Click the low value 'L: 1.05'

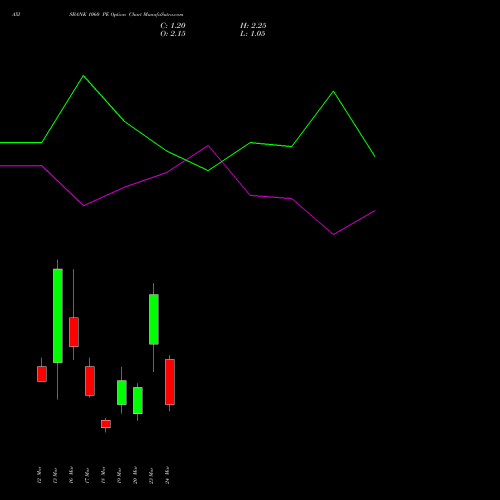point(253,34)
